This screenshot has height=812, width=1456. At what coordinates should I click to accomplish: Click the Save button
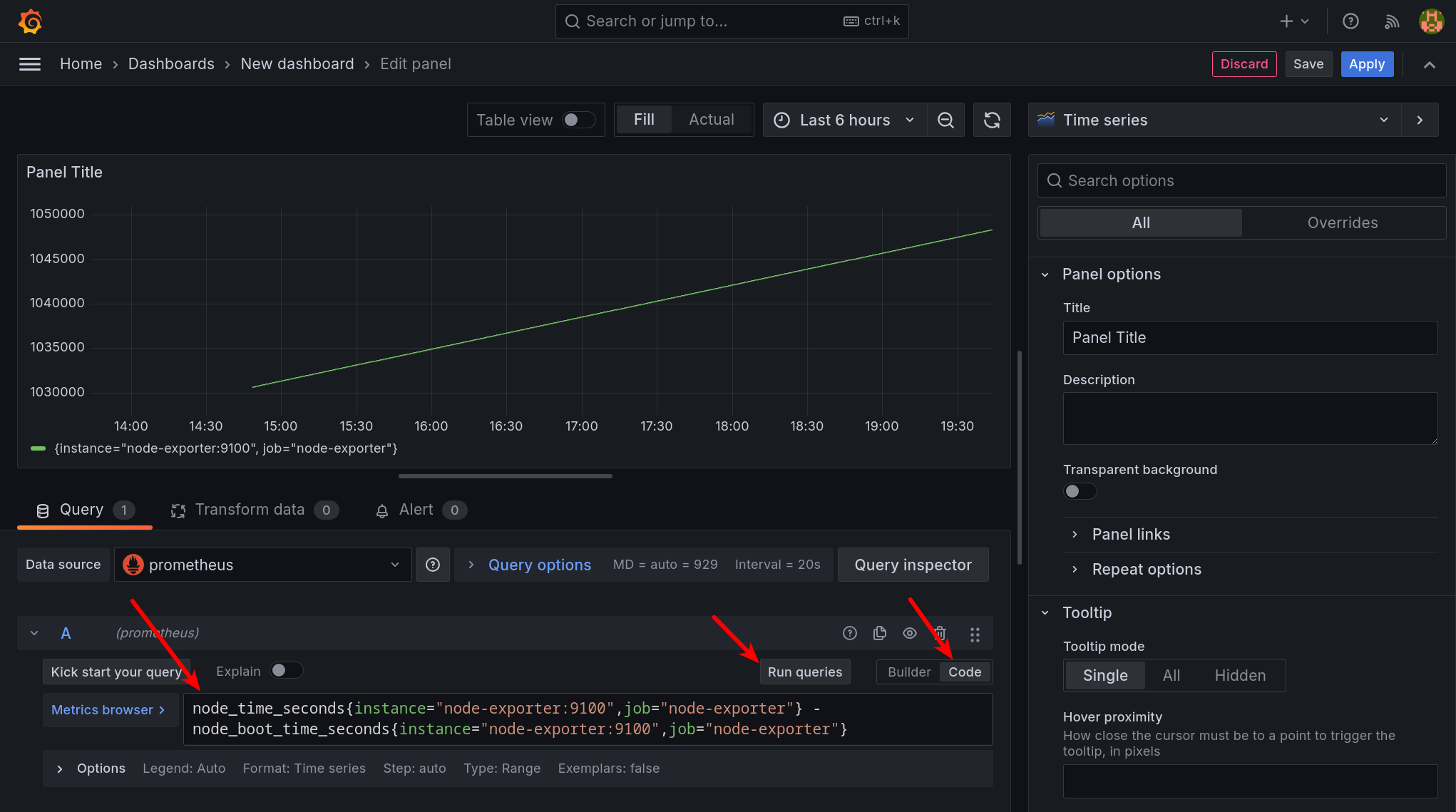(x=1308, y=64)
